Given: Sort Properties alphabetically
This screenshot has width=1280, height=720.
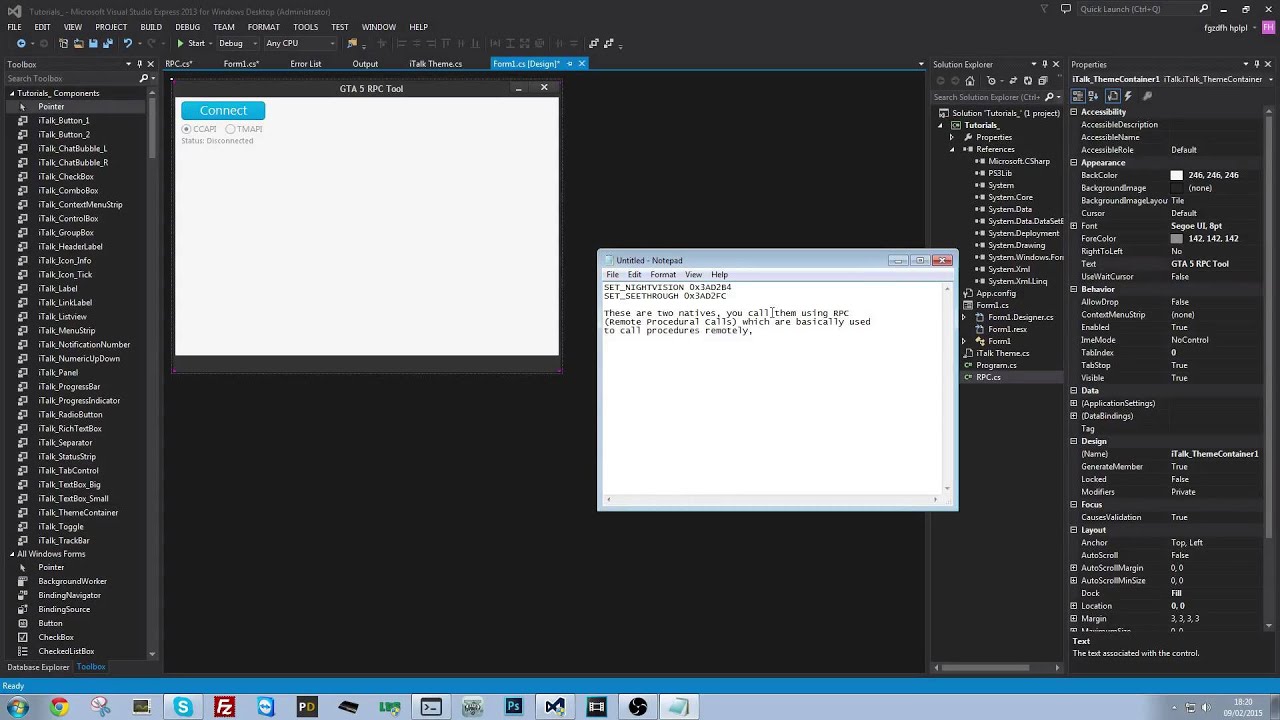Looking at the screenshot, I should (x=1092, y=96).
